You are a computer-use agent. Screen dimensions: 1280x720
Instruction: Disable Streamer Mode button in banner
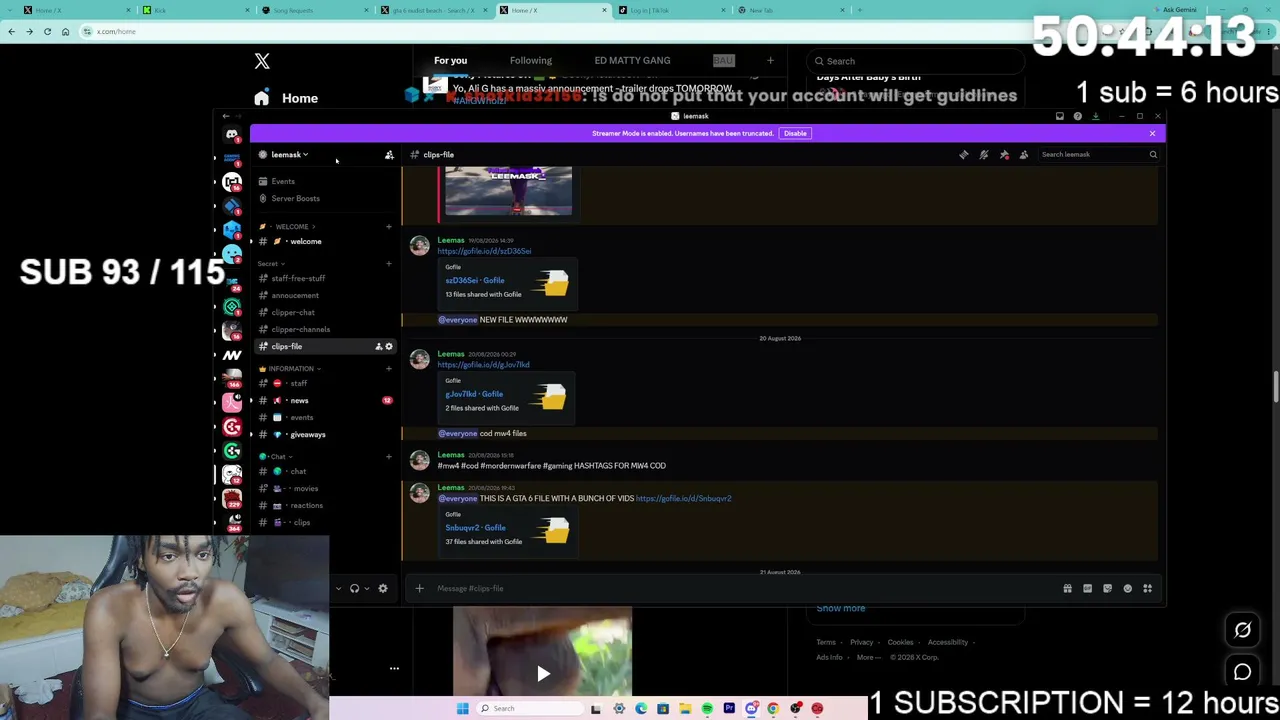click(x=795, y=134)
